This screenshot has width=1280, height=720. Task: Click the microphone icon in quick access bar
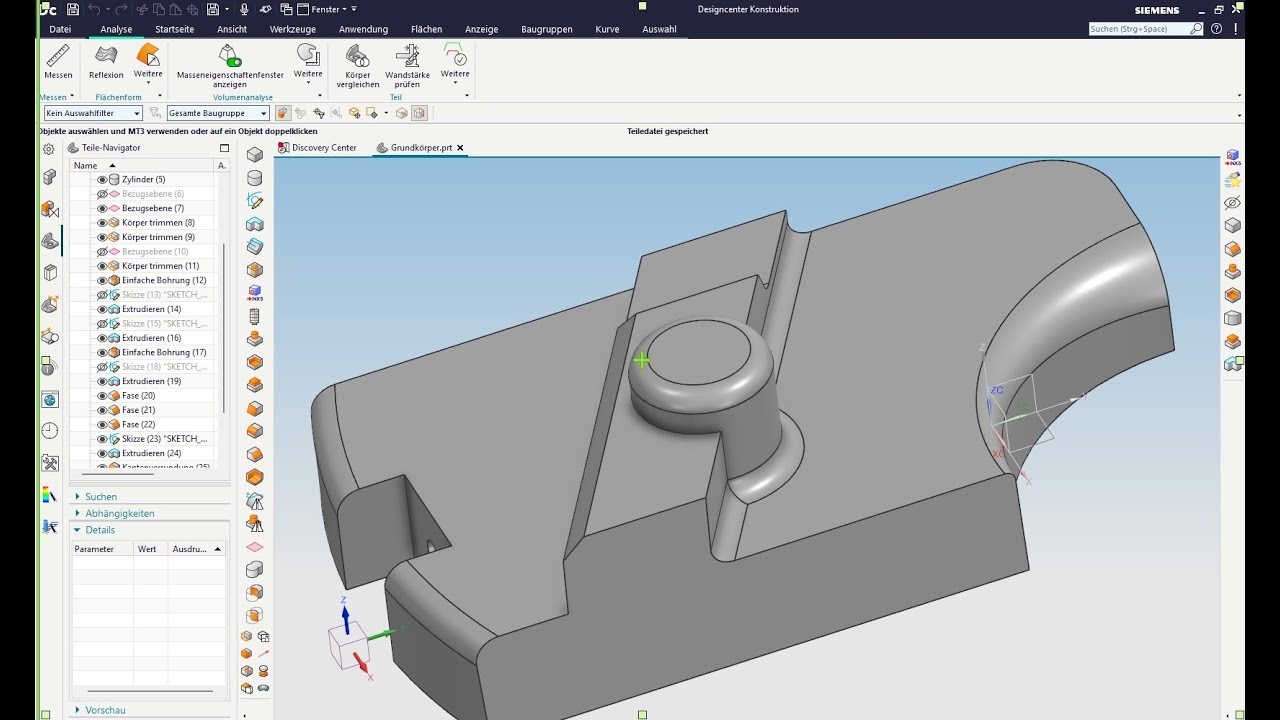click(244, 9)
